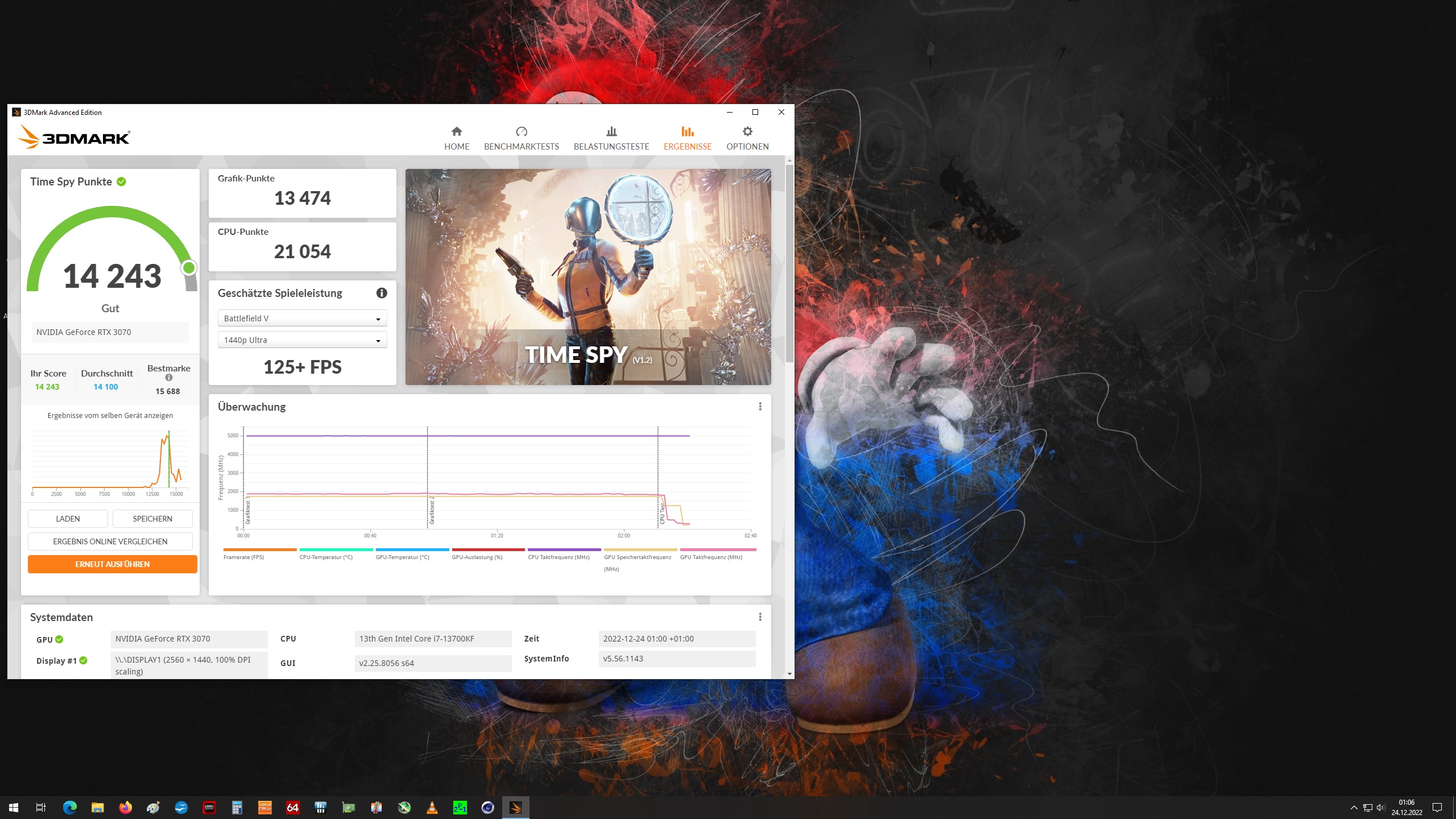Click the 3DMARK logo
1456x819 pixels.
74,136
